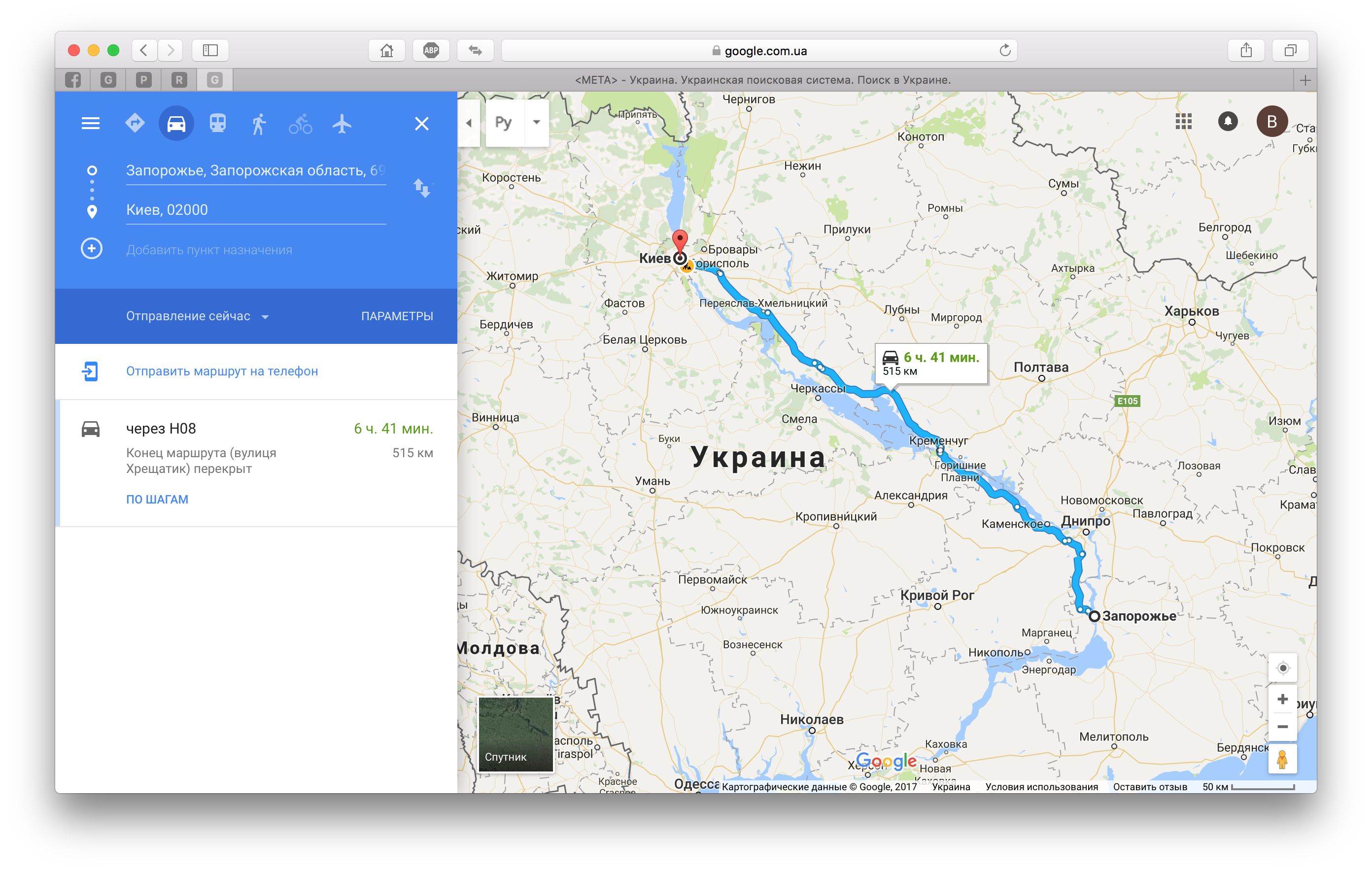The width and height of the screenshot is (1372, 872).
Task: Open the 'Отправление сейчас' departure dropdown
Action: coord(197,316)
